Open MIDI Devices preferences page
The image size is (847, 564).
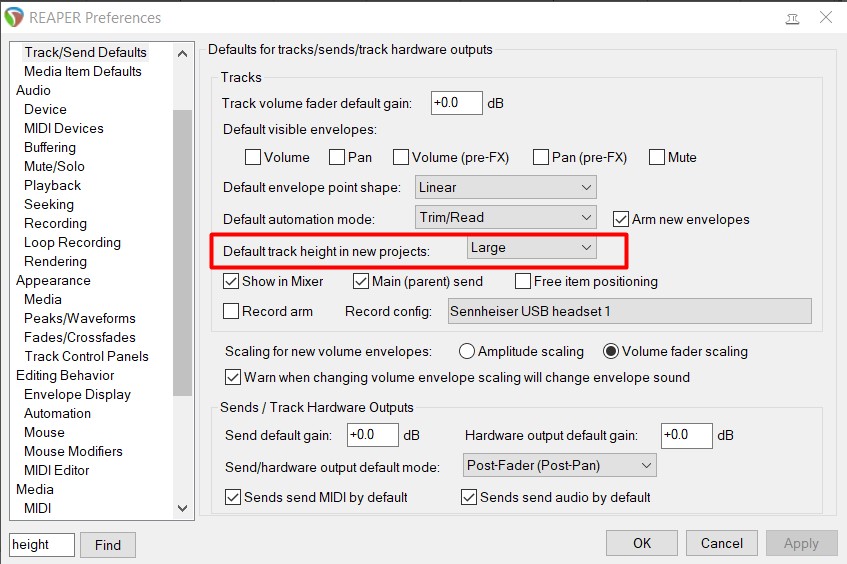coord(64,128)
